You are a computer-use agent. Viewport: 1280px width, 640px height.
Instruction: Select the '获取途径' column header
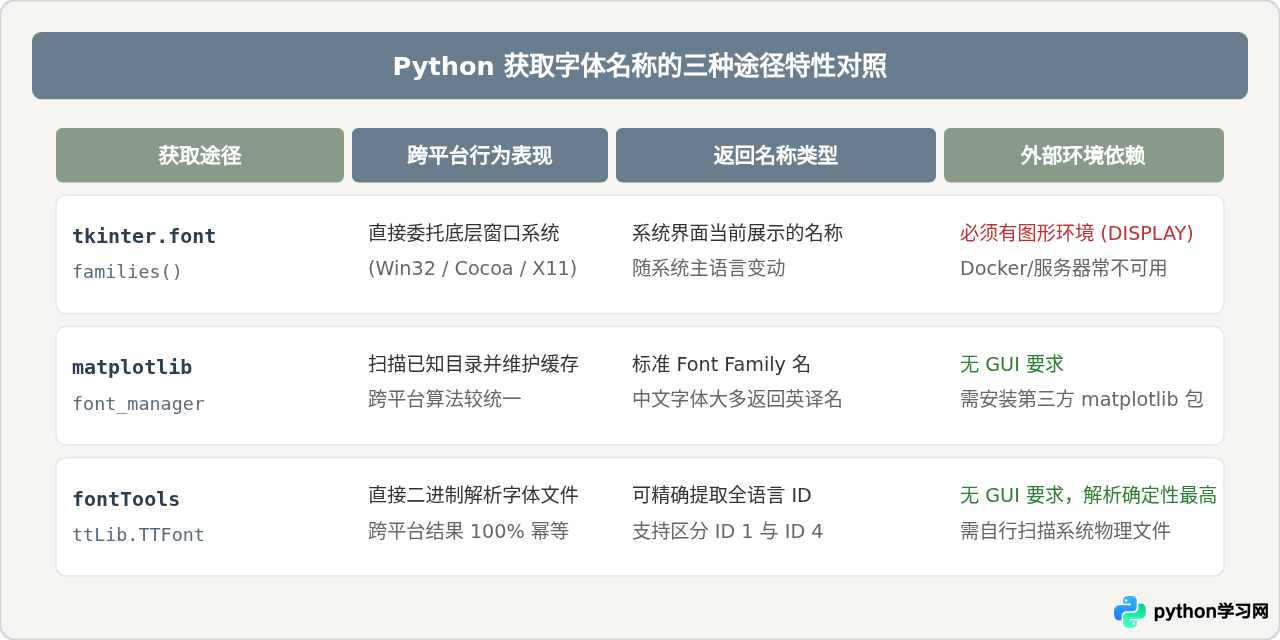point(200,155)
